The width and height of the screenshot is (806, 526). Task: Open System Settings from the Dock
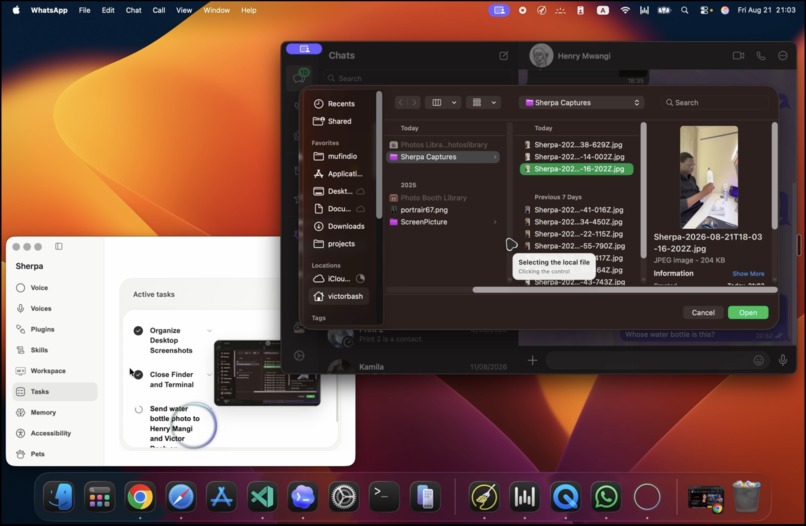click(x=343, y=497)
